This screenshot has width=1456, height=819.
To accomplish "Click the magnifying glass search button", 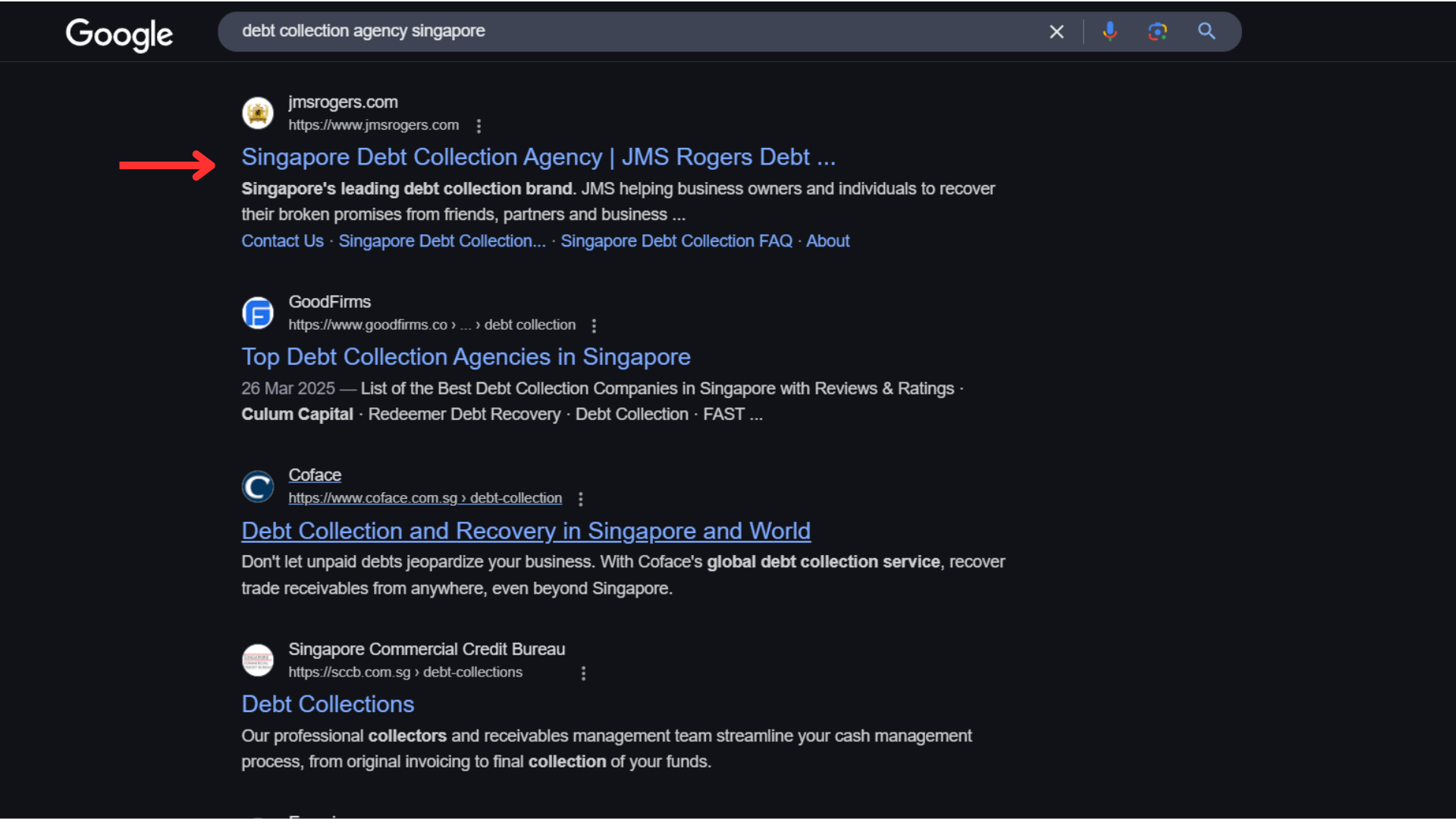I will [1207, 32].
